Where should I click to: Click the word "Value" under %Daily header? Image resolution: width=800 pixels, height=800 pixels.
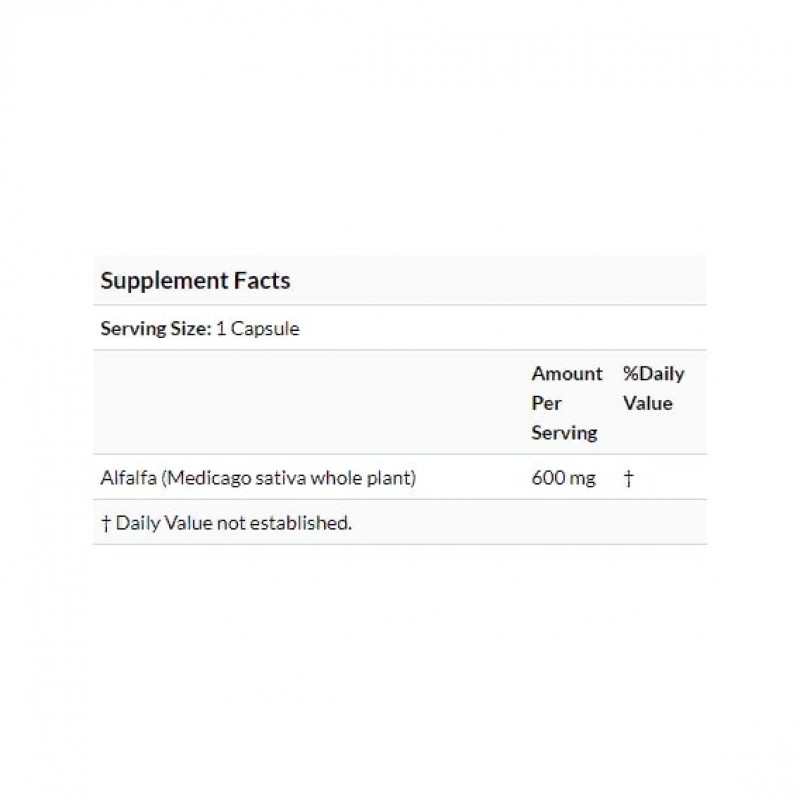click(x=647, y=403)
